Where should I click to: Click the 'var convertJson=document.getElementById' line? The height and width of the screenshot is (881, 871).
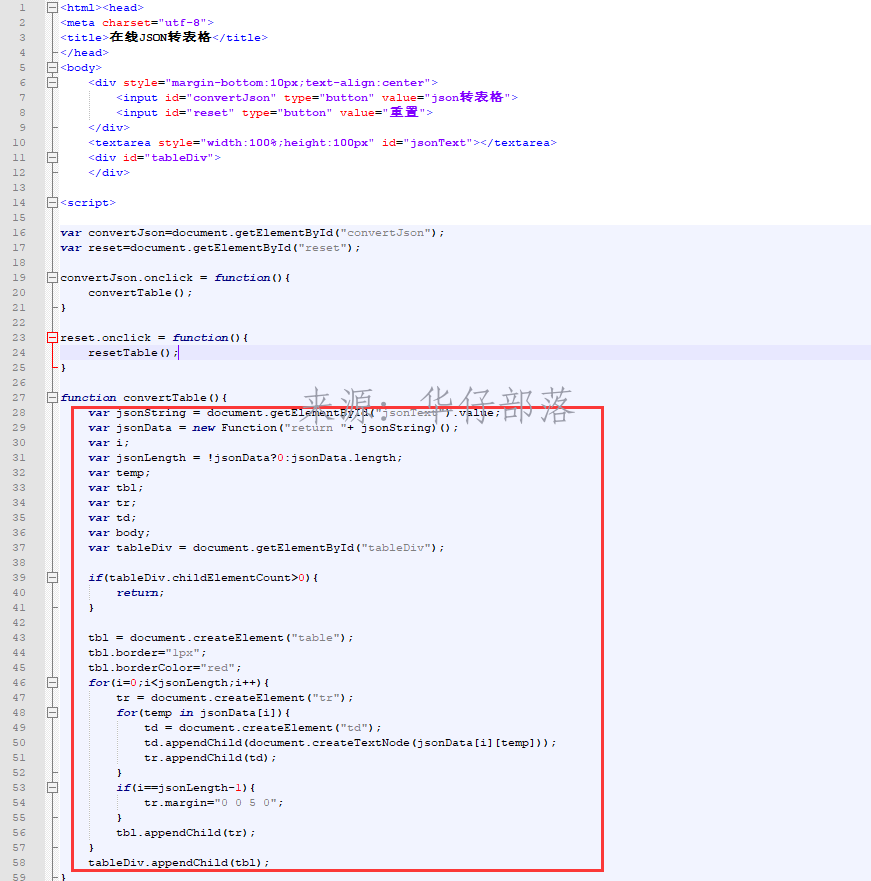[x=252, y=233]
